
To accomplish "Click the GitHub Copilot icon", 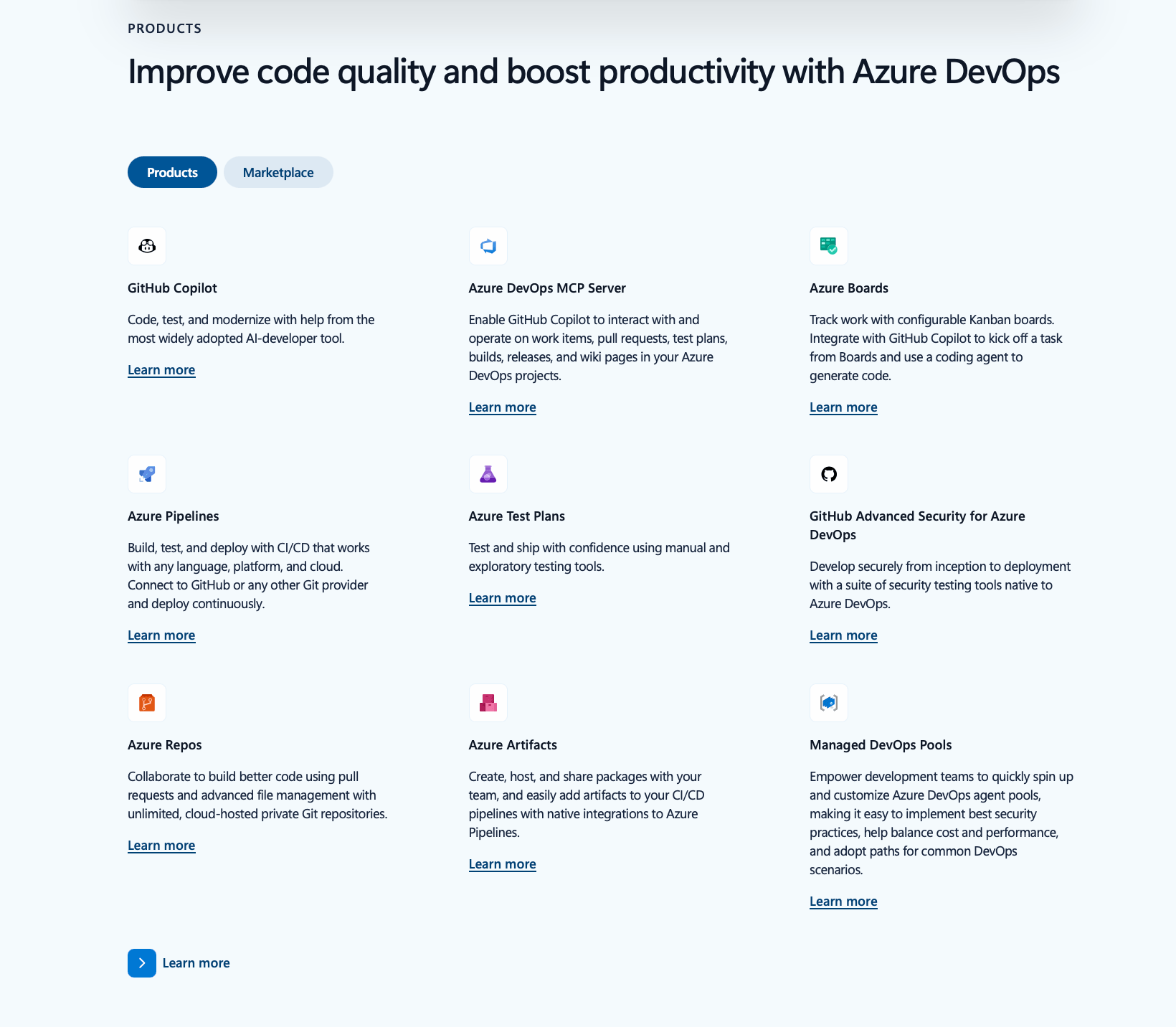I will [x=147, y=246].
